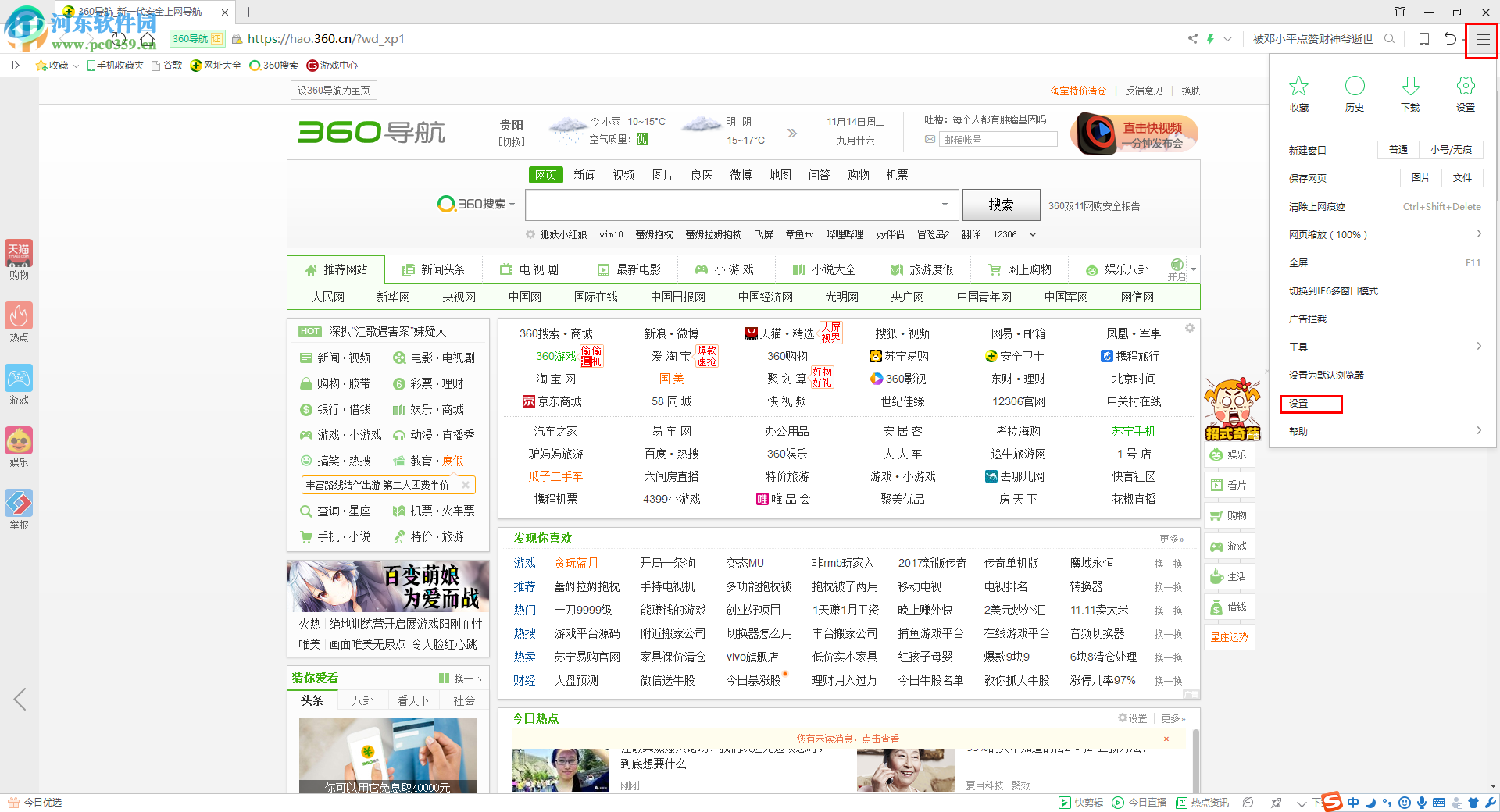Click the sidebar collapse left arrow

click(20, 699)
